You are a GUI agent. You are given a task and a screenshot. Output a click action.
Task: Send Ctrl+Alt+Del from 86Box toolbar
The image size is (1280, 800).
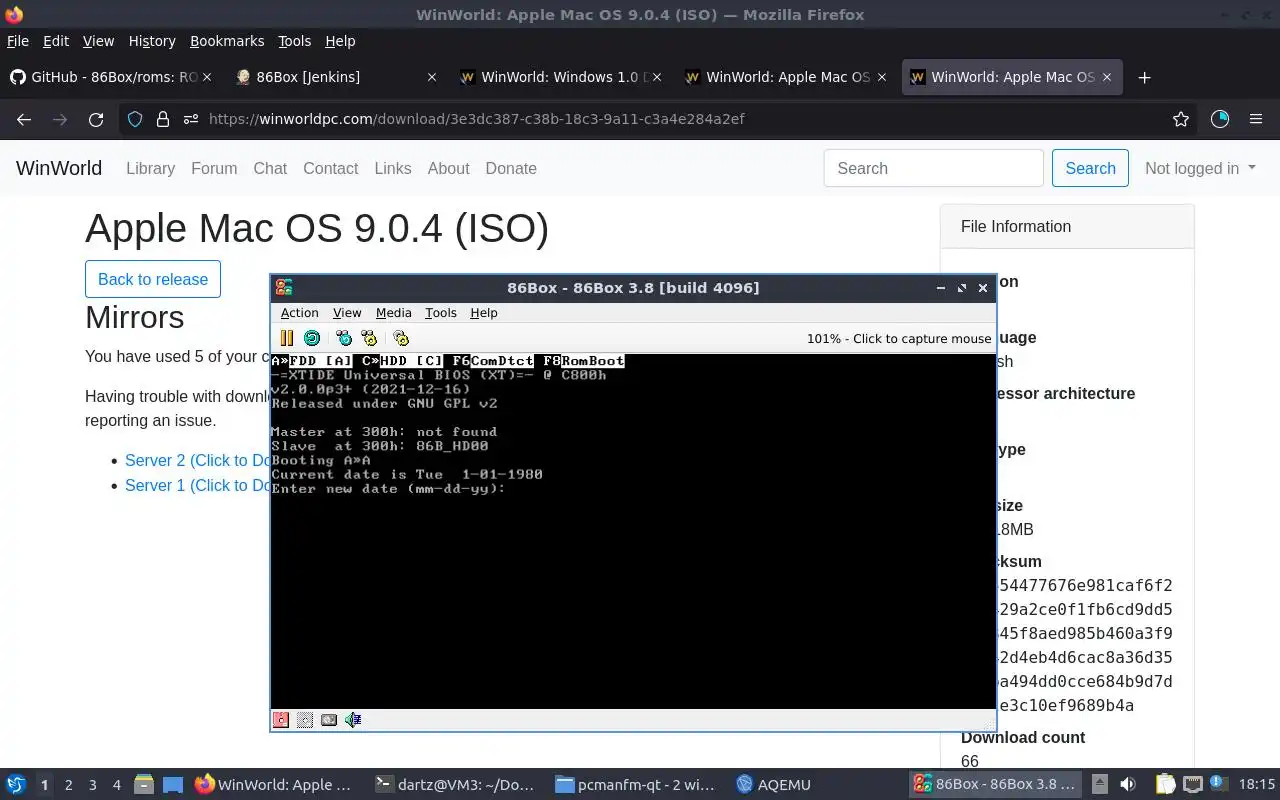(344, 338)
